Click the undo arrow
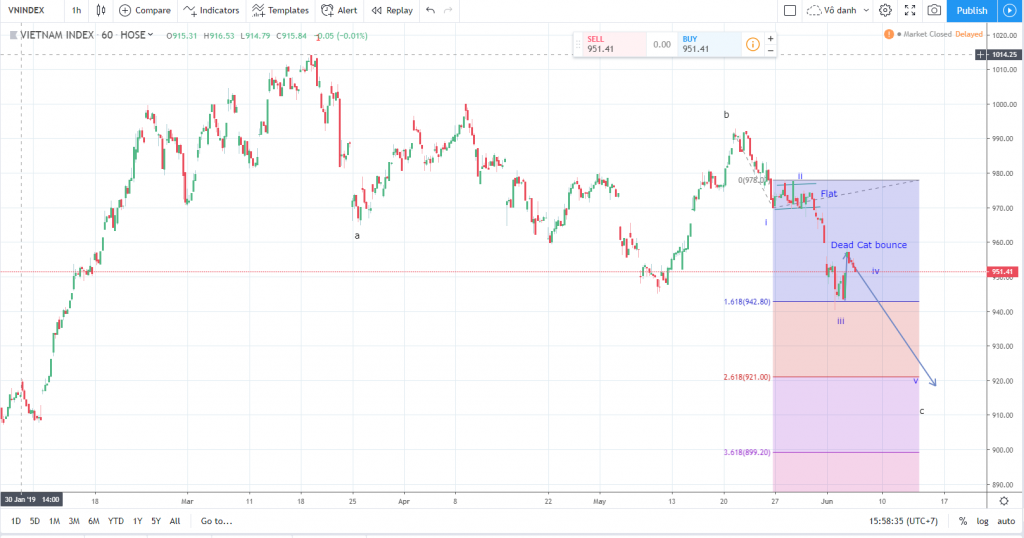The height and width of the screenshot is (538, 1024). point(430,10)
